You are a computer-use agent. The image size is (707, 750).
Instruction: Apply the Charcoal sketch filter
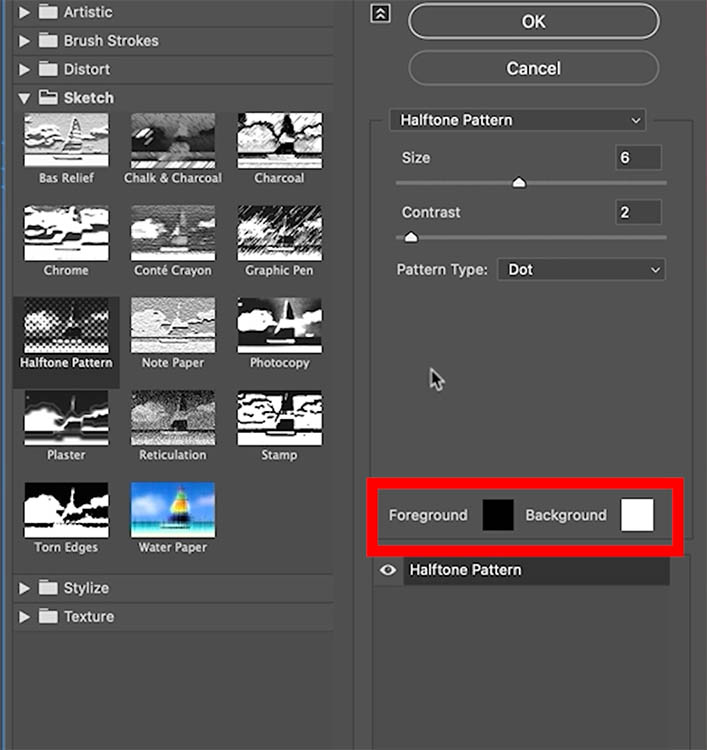279,141
